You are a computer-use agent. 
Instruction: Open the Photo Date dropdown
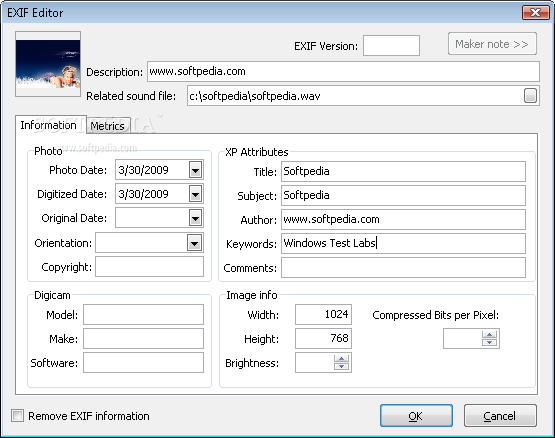(x=195, y=170)
